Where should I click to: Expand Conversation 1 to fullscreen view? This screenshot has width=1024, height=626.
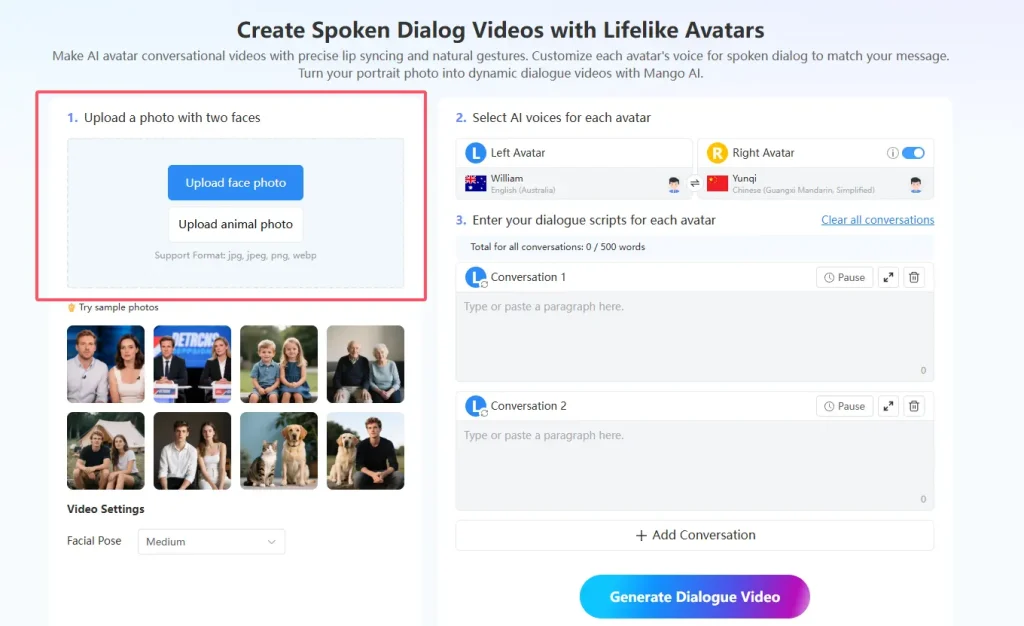(889, 277)
